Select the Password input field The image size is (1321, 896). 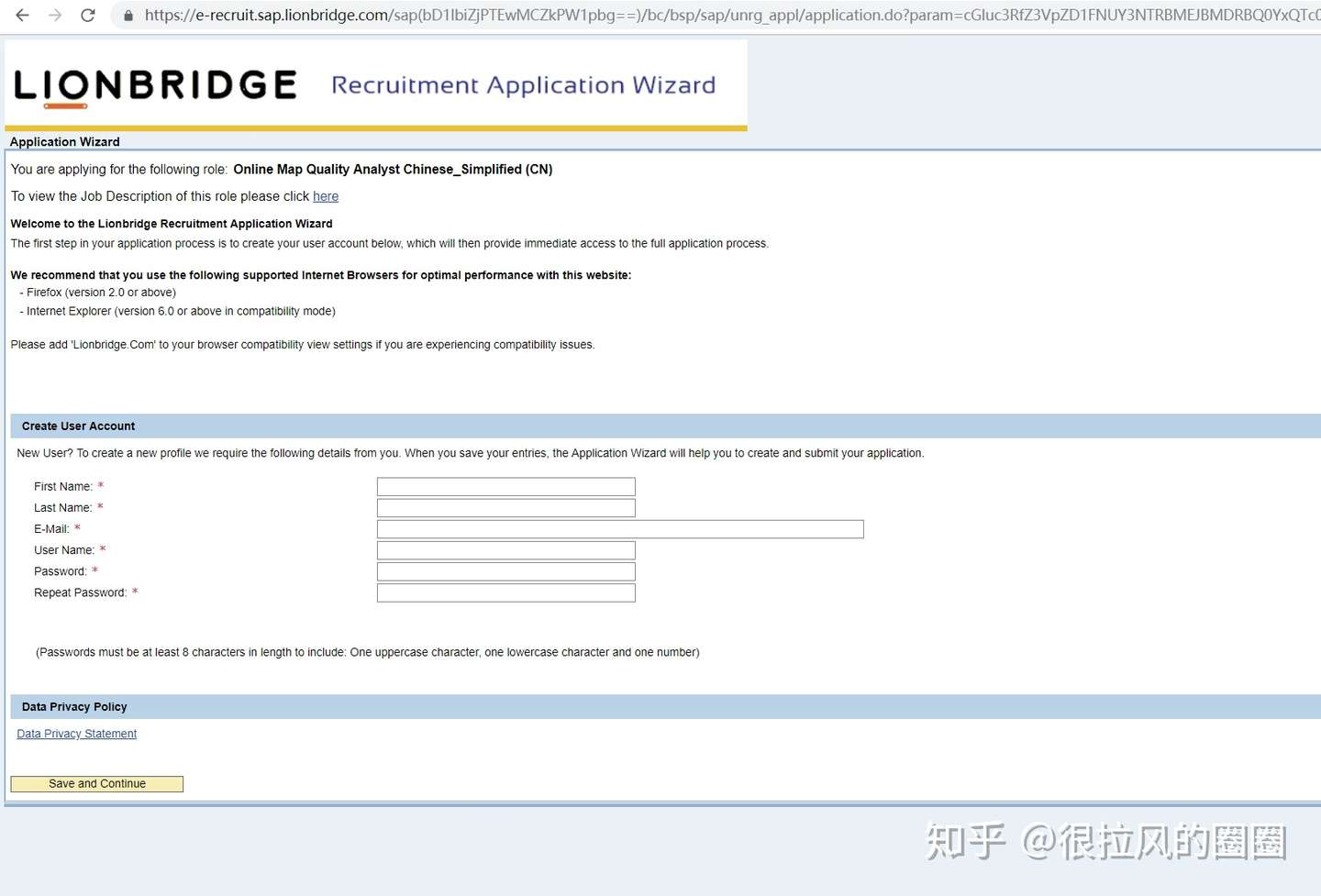click(x=506, y=571)
